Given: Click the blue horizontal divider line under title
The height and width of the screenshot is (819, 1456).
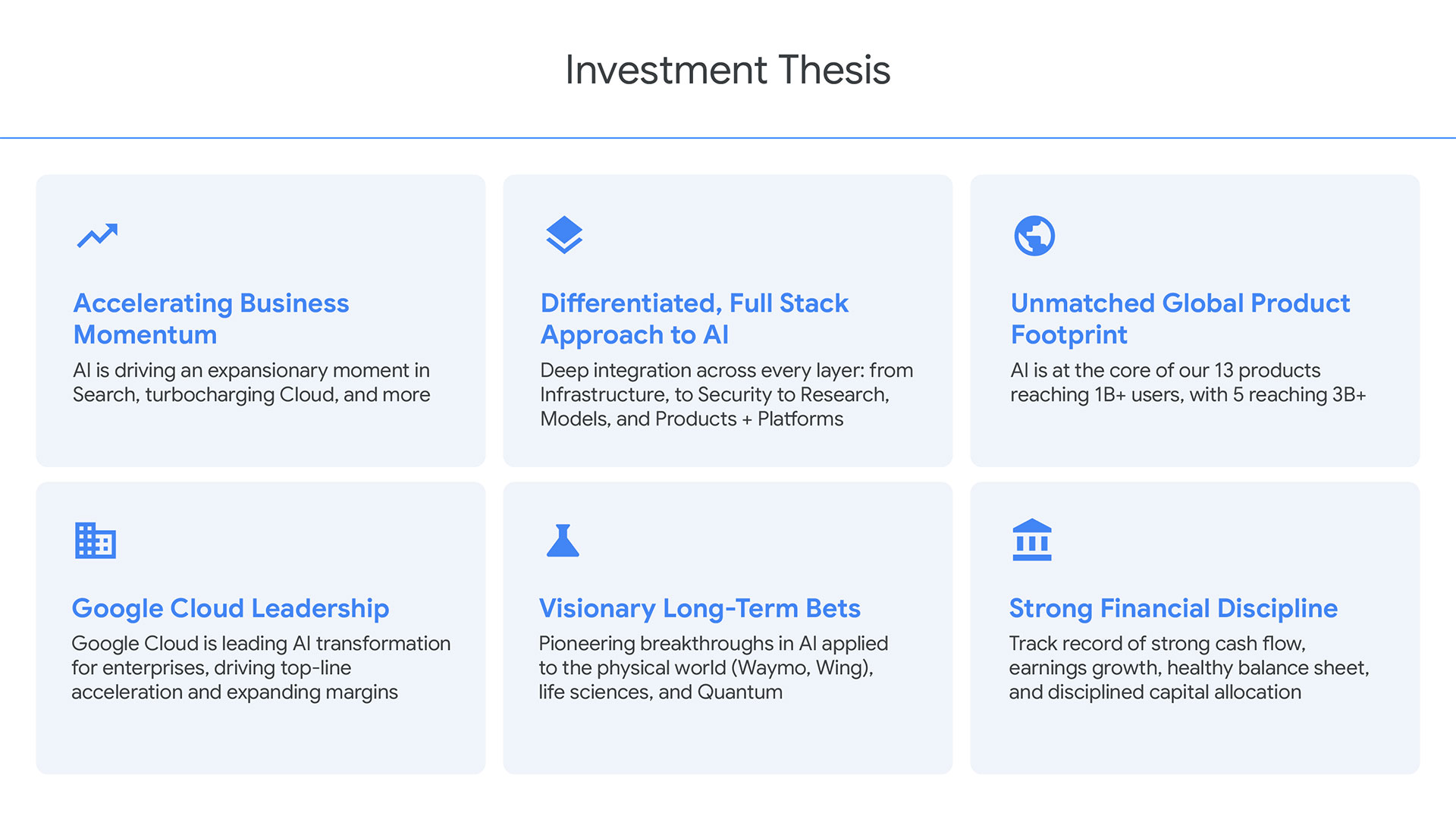Looking at the screenshot, I should (728, 138).
